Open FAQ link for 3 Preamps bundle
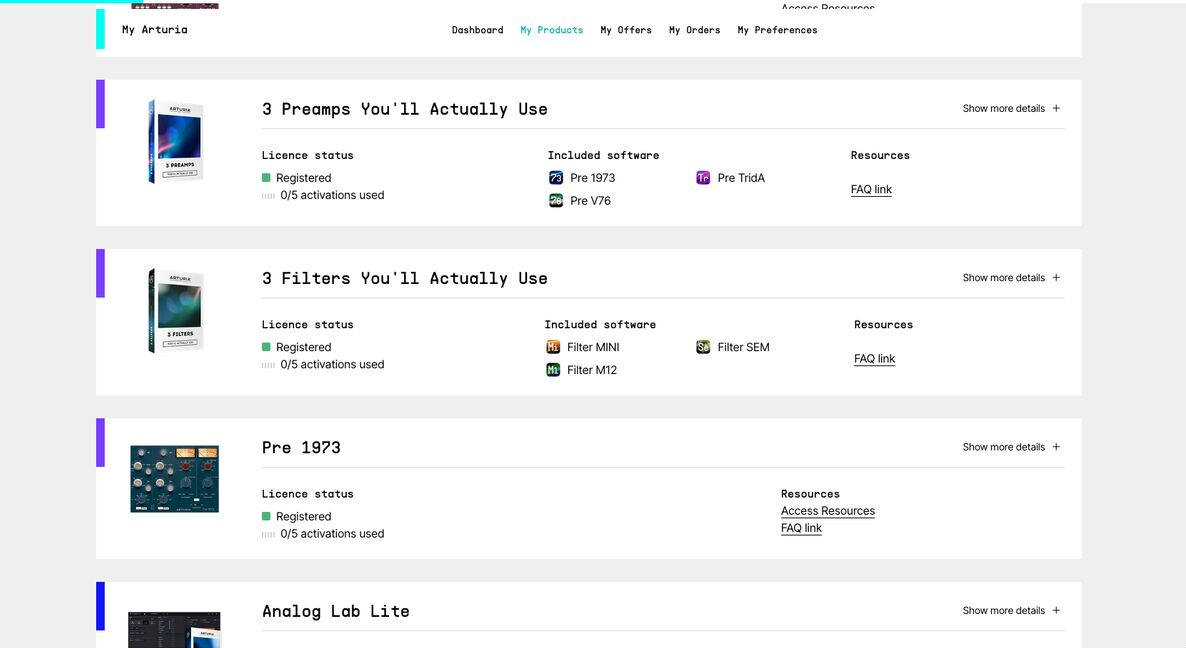This screenshot has height=648, width=1186. pyautogui.click(x=871, y=189)
